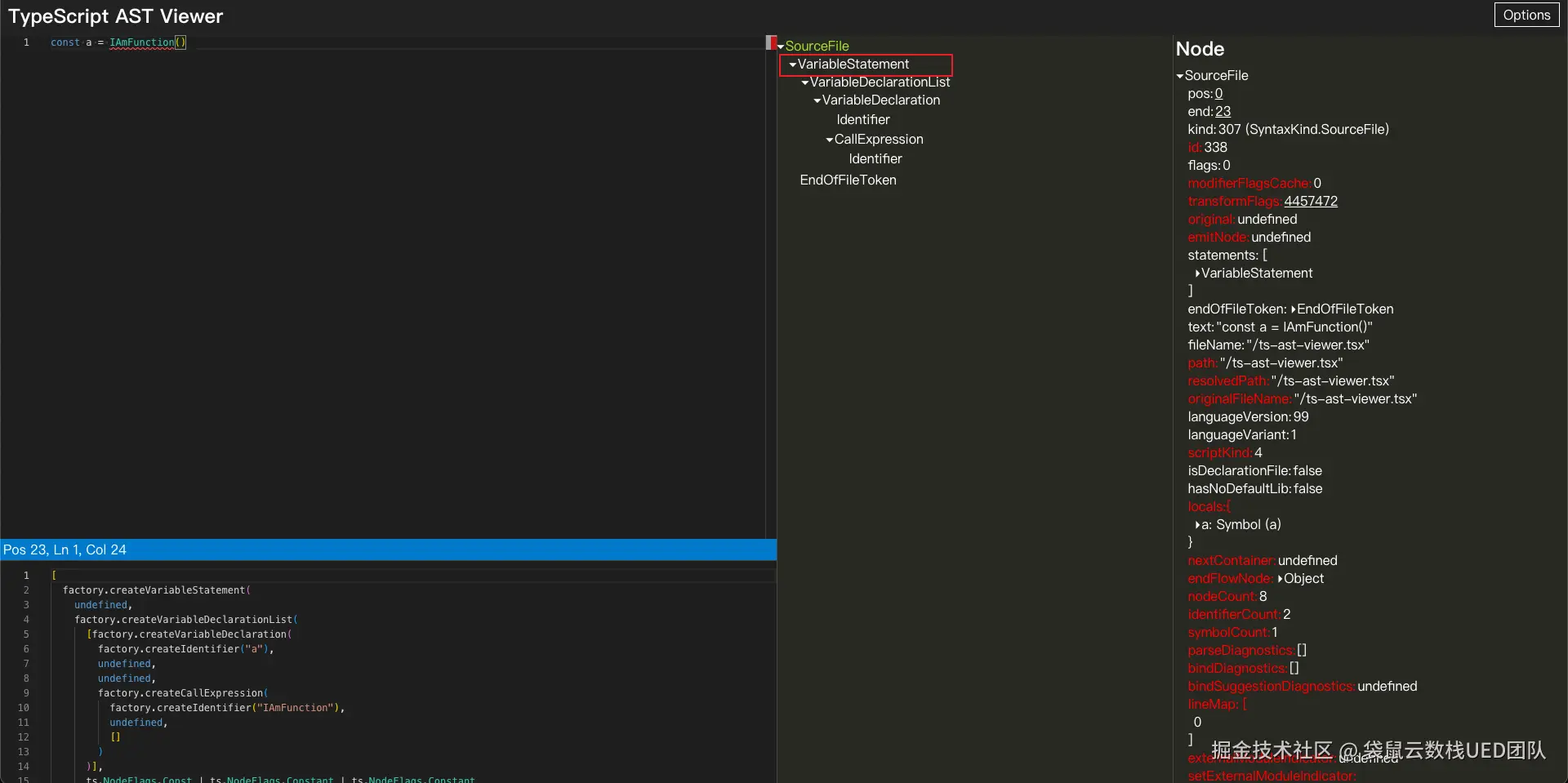The image size is (1568, 783).
Task: Click the nextContainer undefined property
Action: (x=1262, y=561)
